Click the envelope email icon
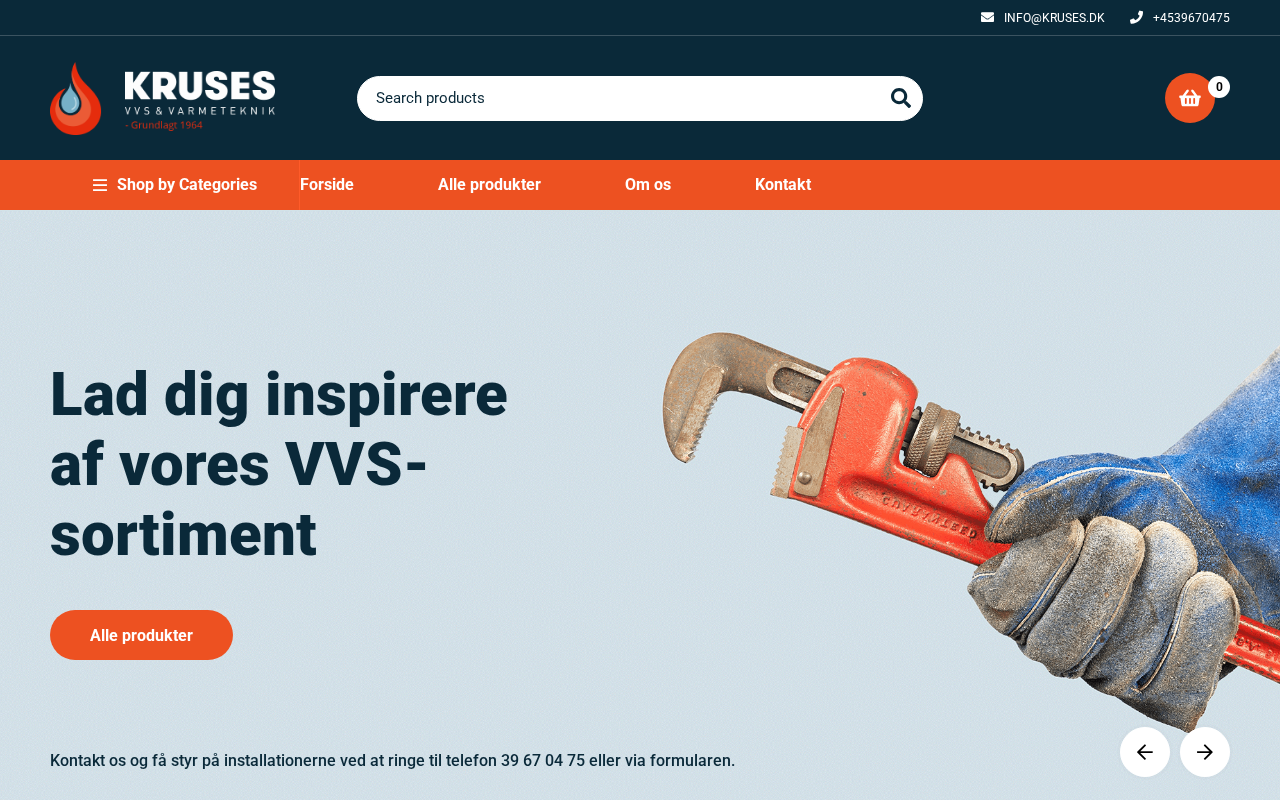This screenshot has height=800, width=1280. [x=987, y=17]
